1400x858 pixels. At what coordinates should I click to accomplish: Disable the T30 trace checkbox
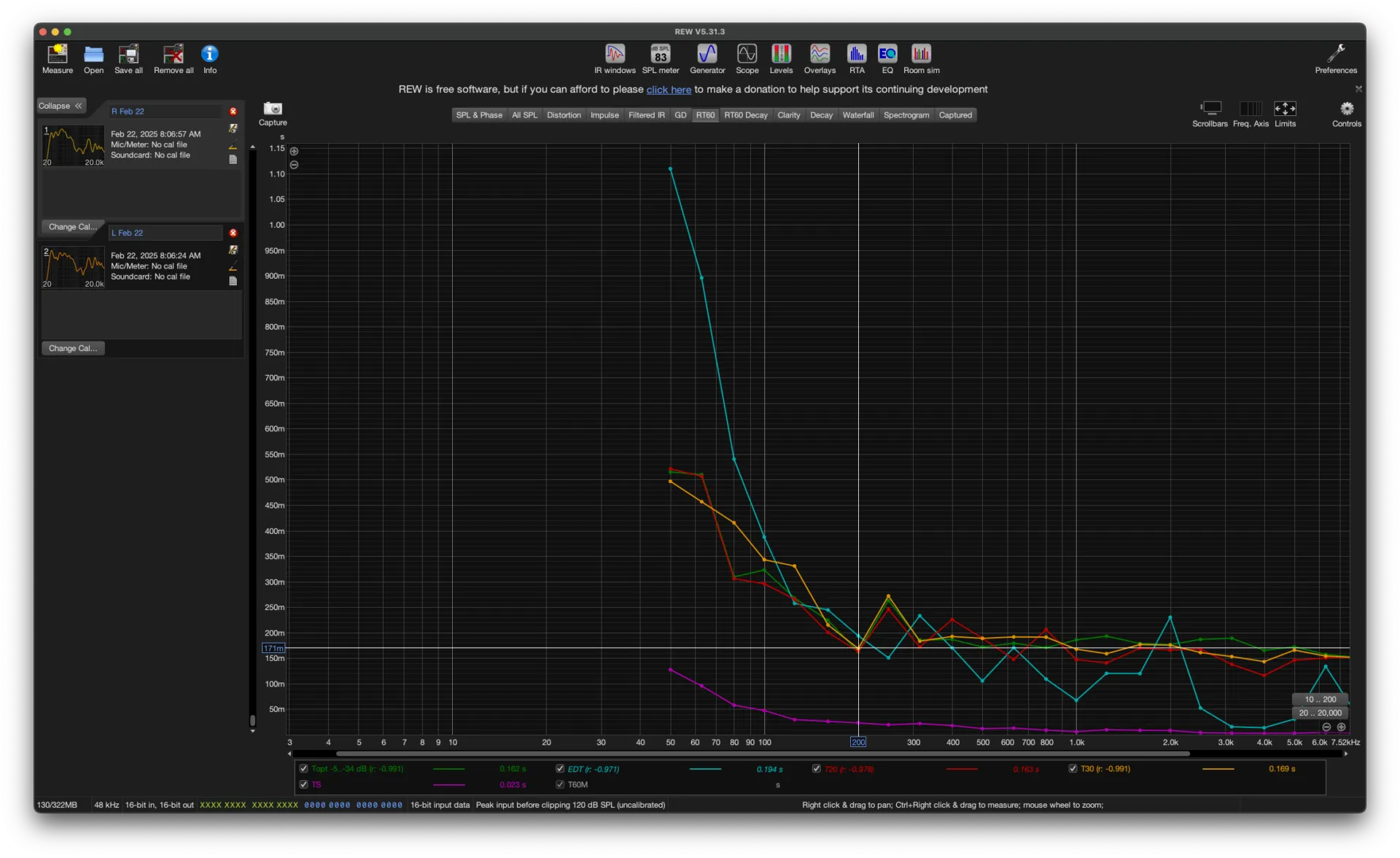pos(1073,768)
